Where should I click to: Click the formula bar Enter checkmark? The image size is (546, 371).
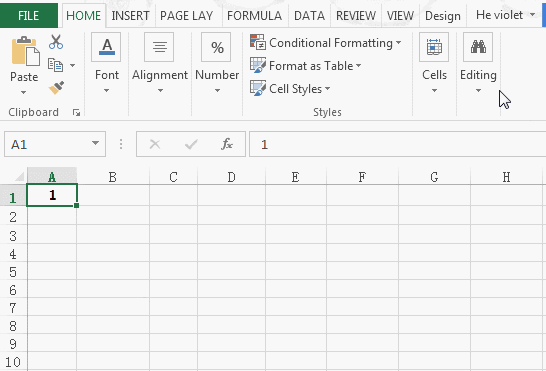[191, 144]
